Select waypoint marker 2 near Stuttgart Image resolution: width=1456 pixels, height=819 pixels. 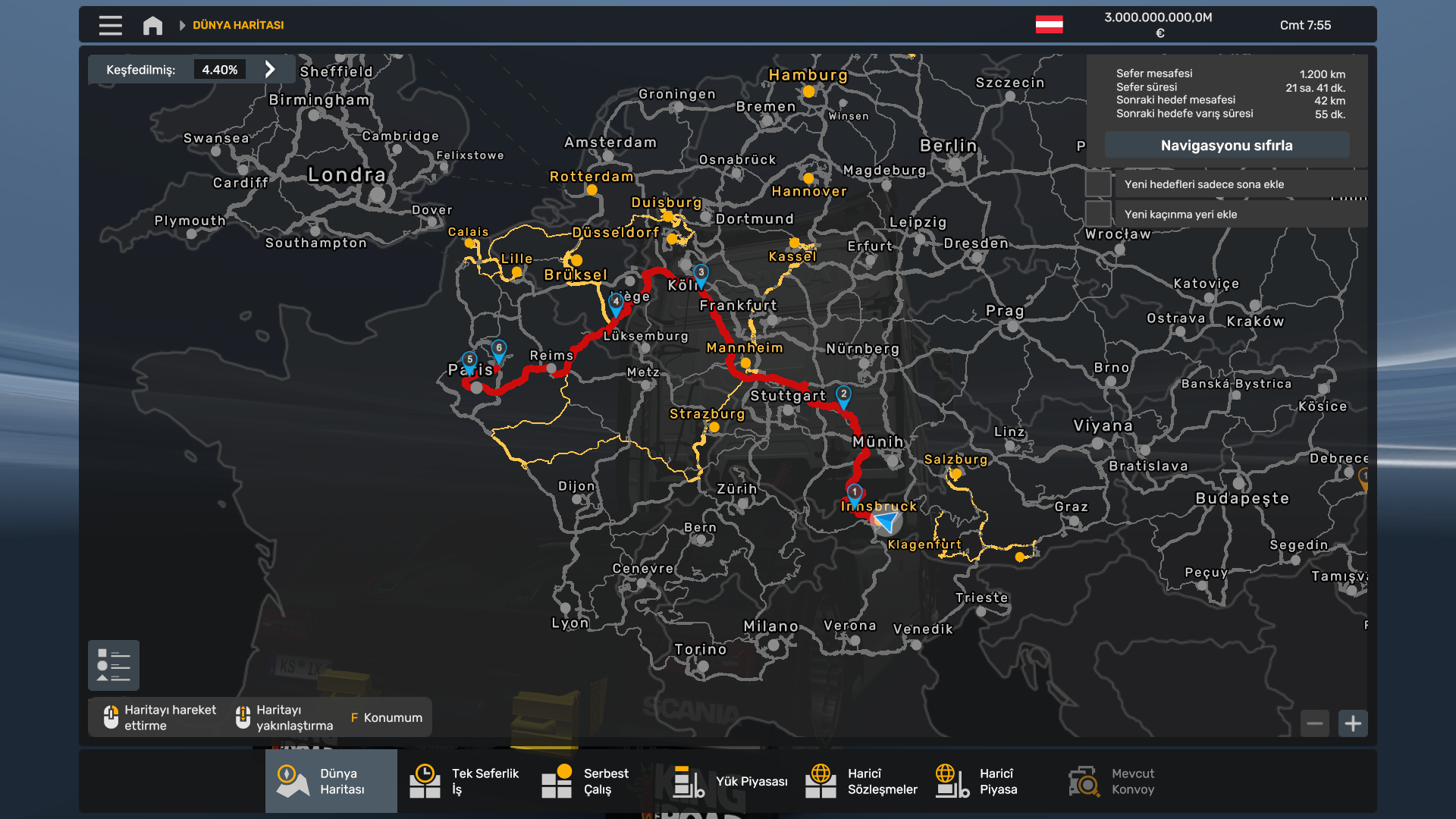843,395
